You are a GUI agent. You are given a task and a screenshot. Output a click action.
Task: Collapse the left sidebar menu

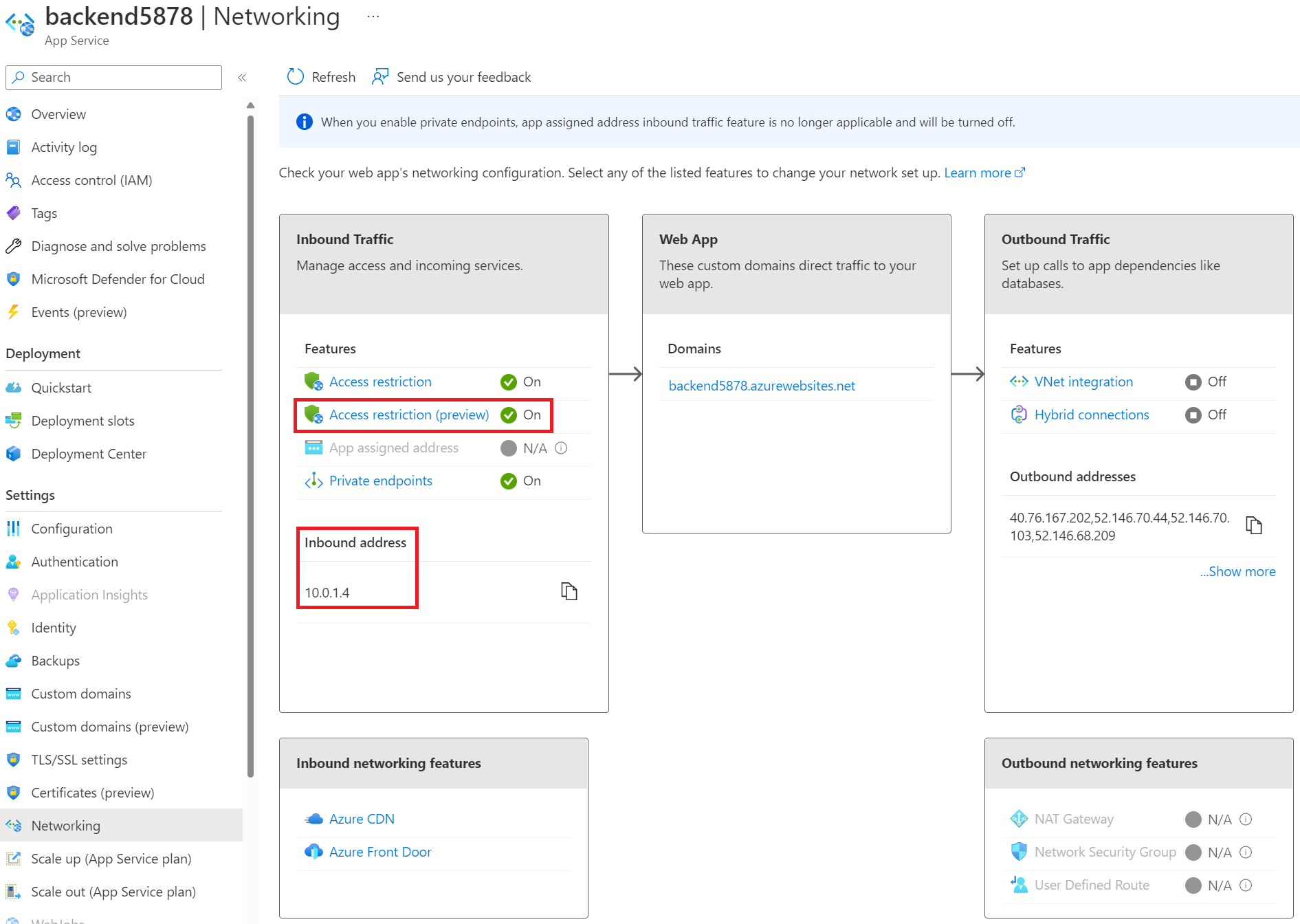pyautogui.click(x=242, y=78)
